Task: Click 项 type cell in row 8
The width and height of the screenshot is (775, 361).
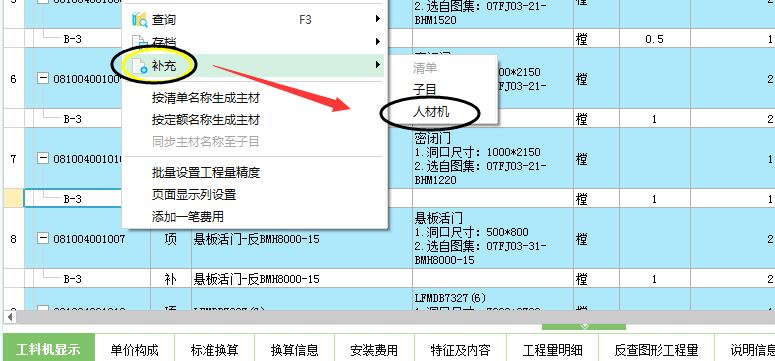Action: [171, 239]
